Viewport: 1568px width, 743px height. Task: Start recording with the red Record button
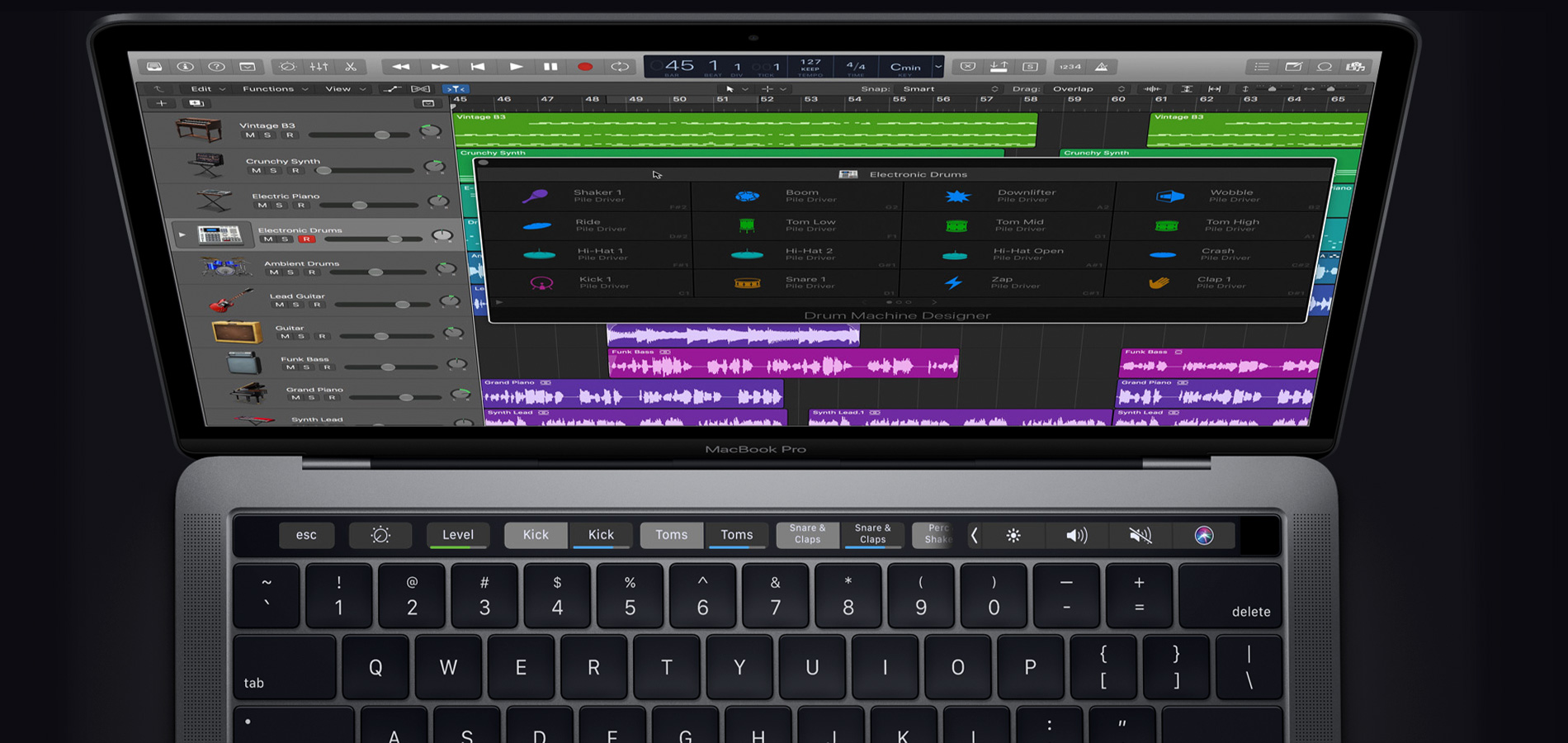point(585,67)
